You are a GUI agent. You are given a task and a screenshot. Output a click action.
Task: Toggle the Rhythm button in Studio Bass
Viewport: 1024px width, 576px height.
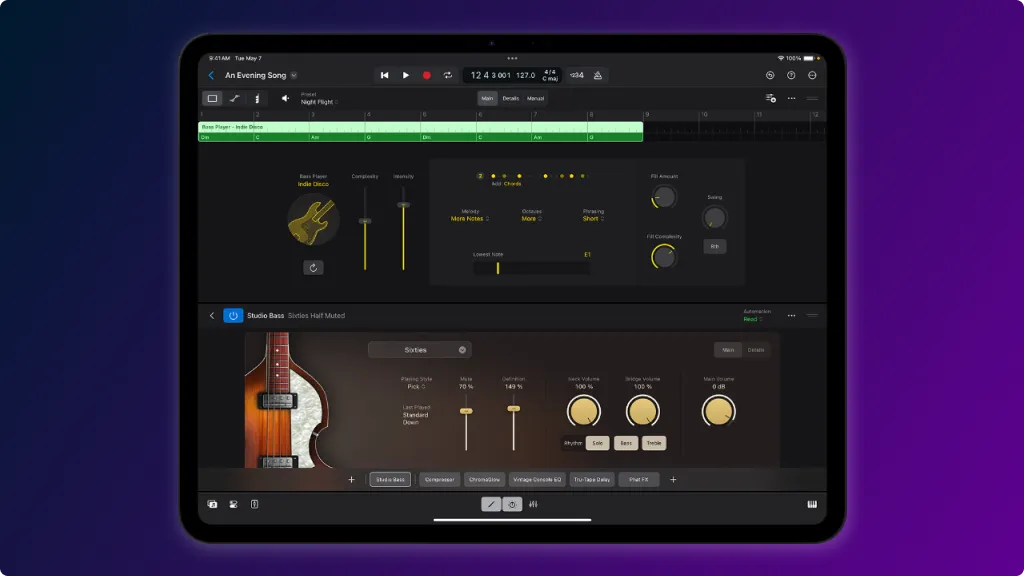click(573, 443)
